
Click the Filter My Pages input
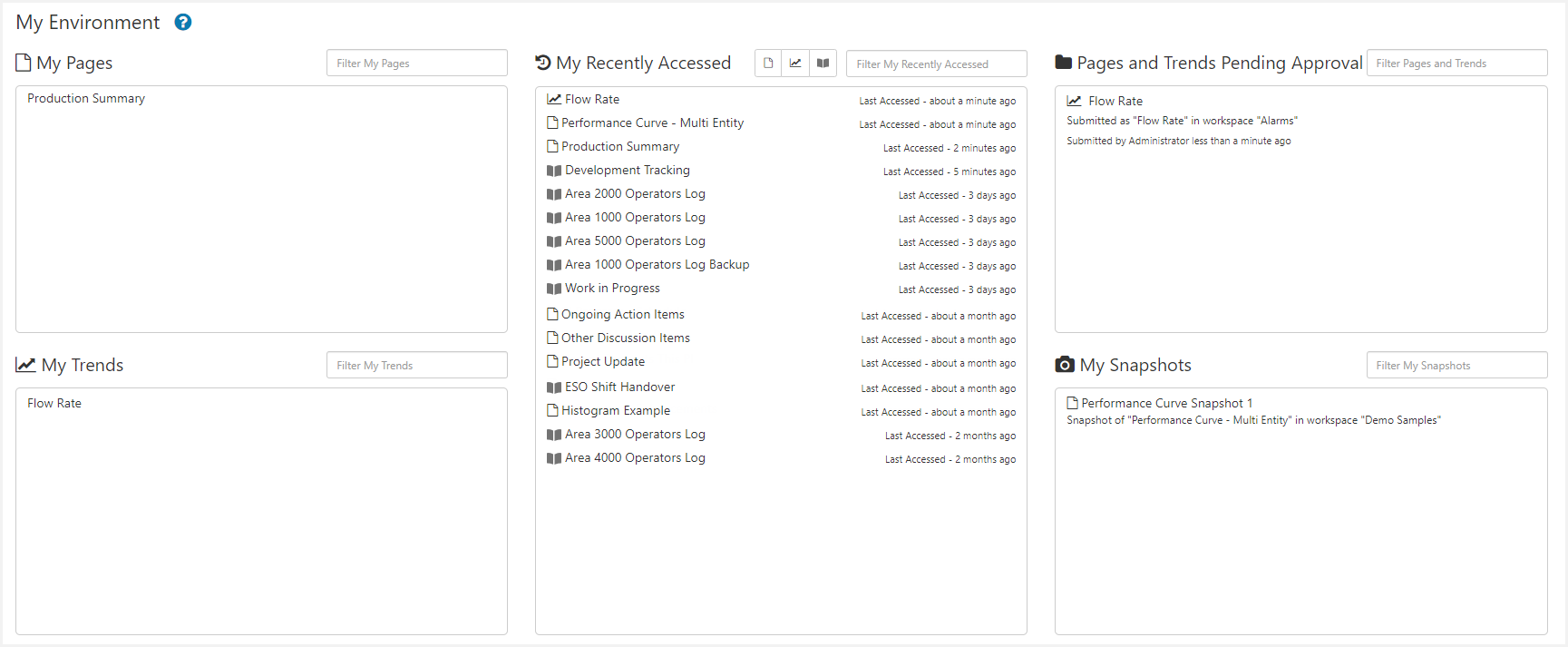[416, 64]
